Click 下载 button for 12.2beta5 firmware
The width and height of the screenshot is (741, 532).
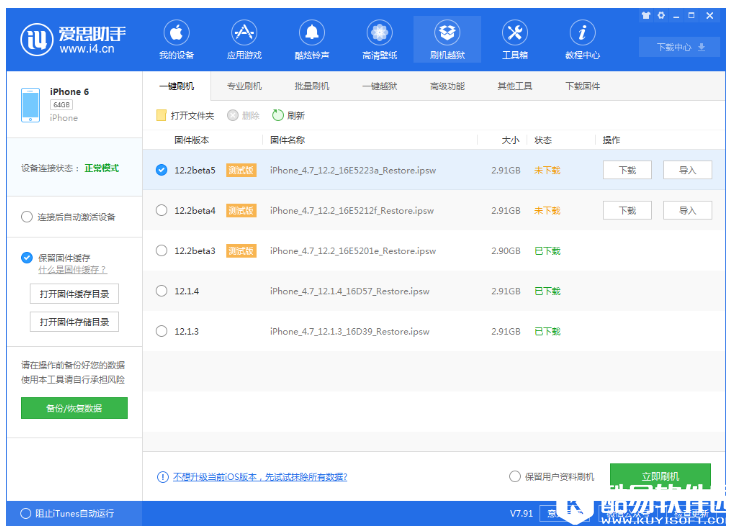(x=627, y=170)
